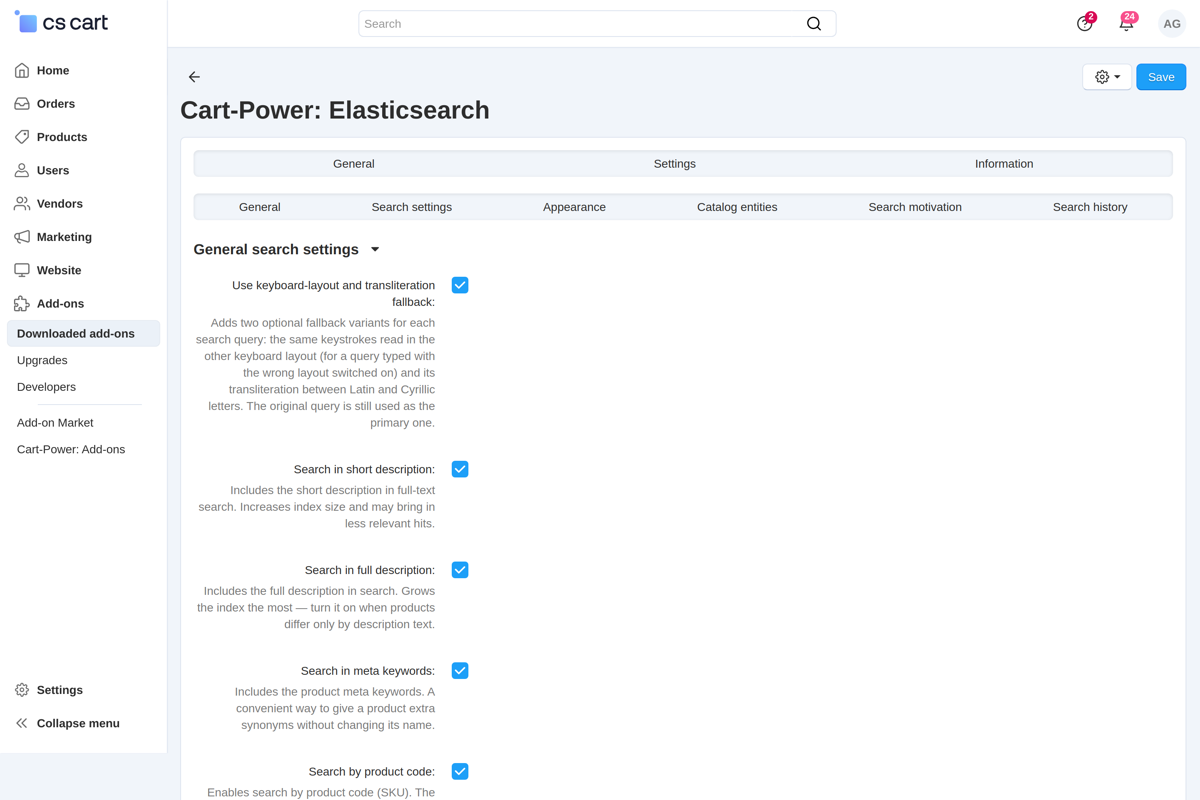The height and width of the screenshot is (800, 1200).
Task: Uncheck Search in short description
Action: (460, 469)
